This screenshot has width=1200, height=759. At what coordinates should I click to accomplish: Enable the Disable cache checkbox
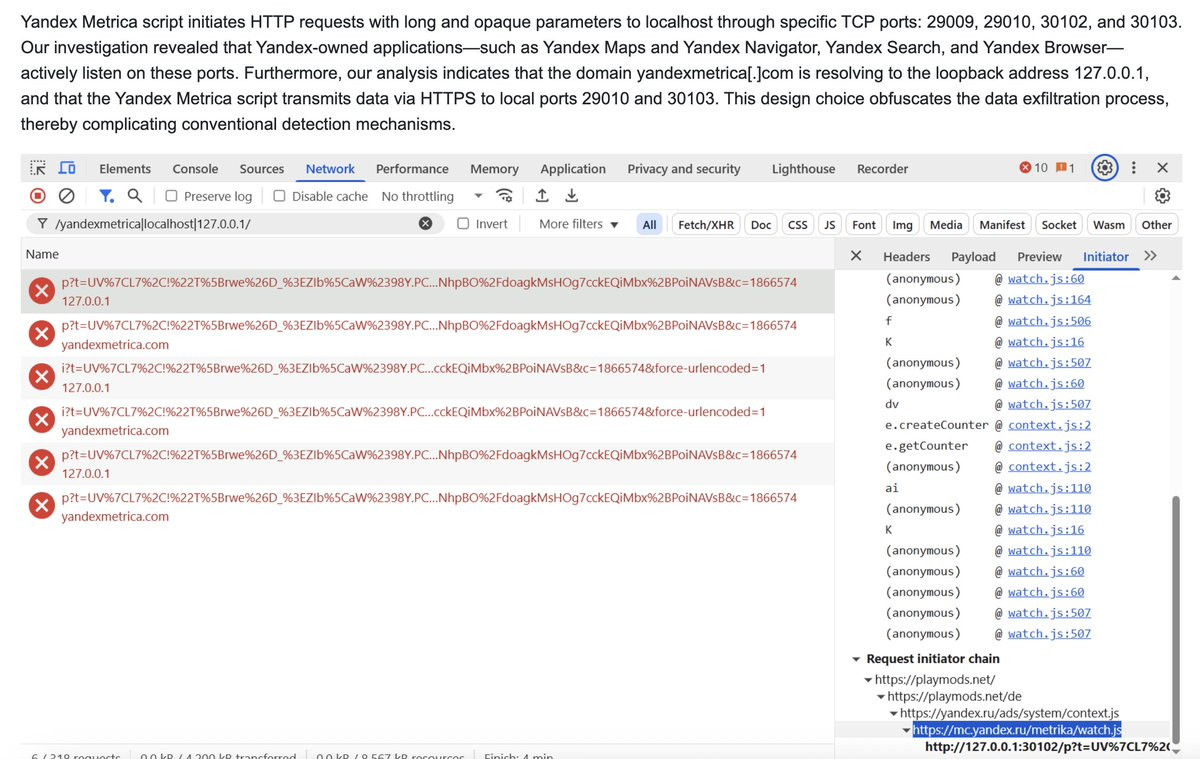[x=279, y=196]
